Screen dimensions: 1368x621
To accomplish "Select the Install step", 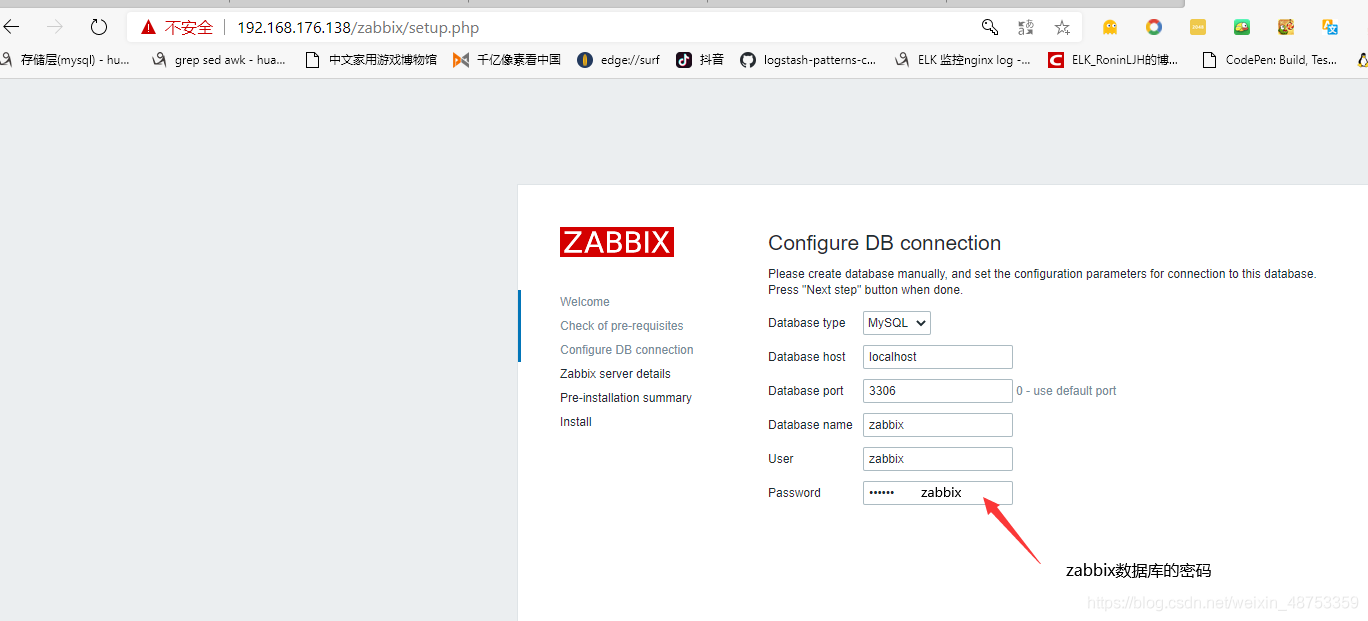I will click(576, 422).
